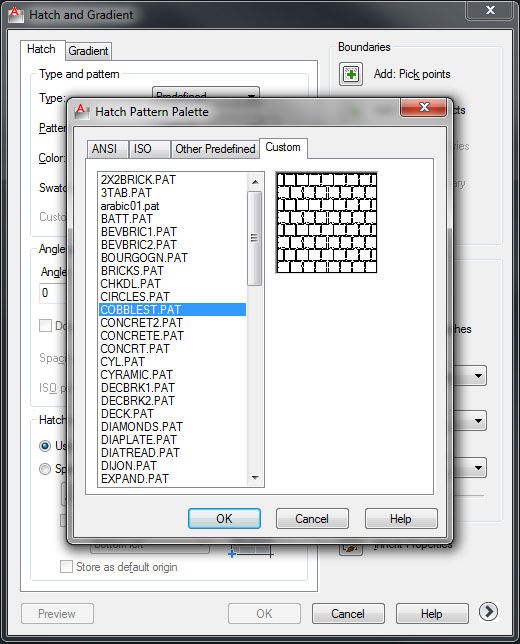
Task: Select DIAPLATE.PAT pattern
Action: [173, 439]
